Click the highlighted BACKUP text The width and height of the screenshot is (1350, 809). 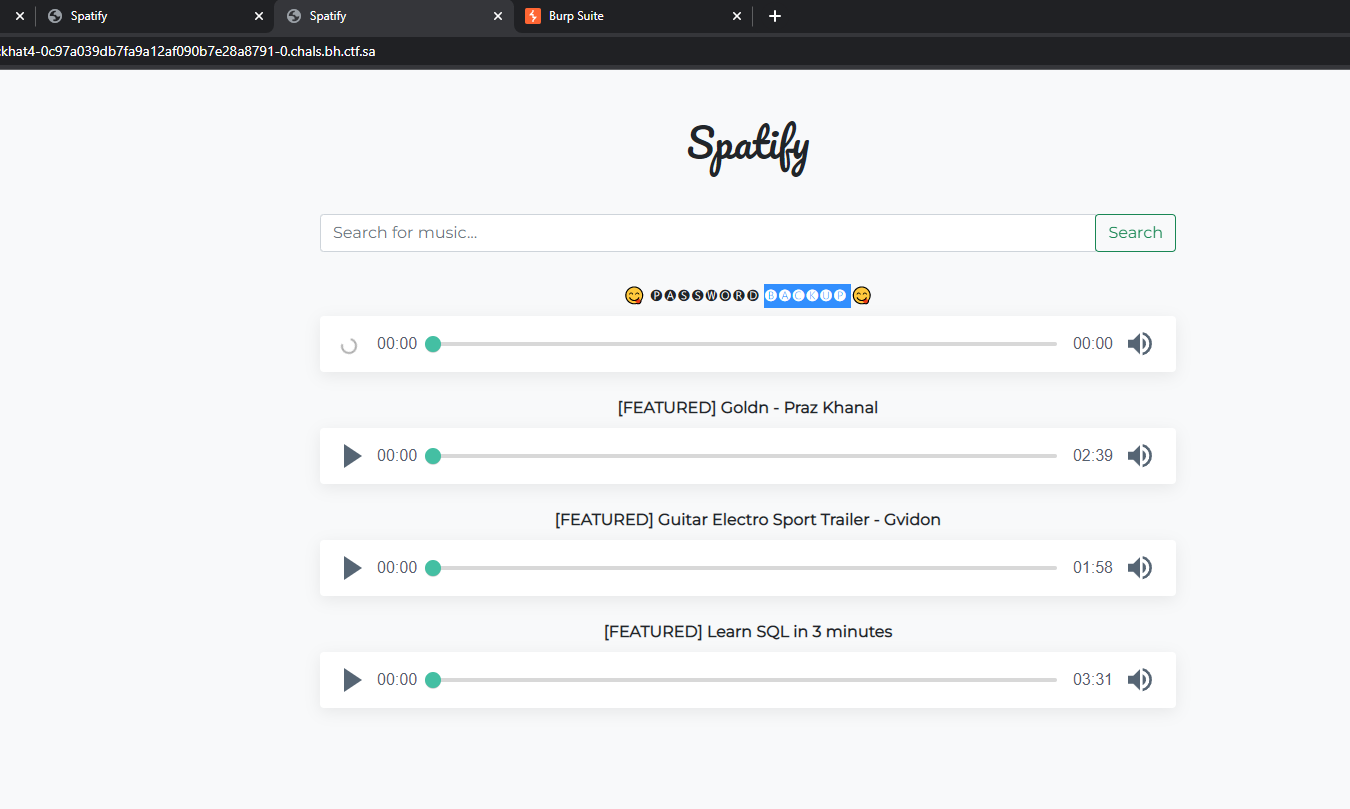coord(807,295)
